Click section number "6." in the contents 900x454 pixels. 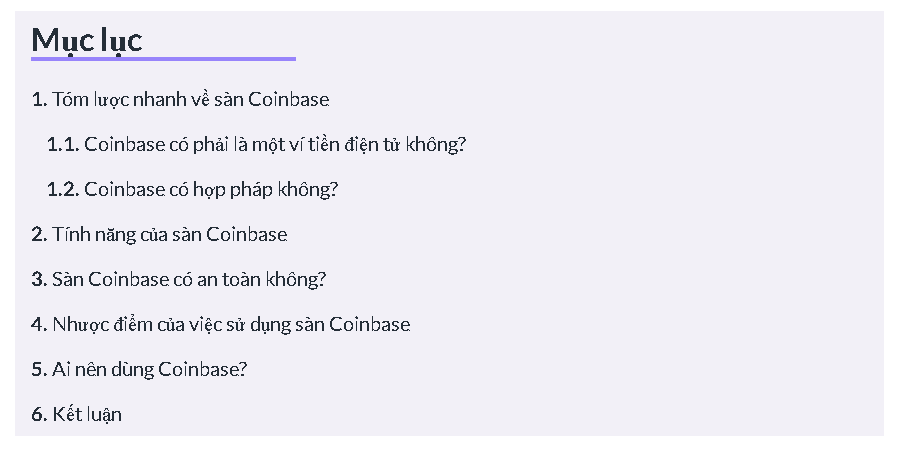pos(39,415)
